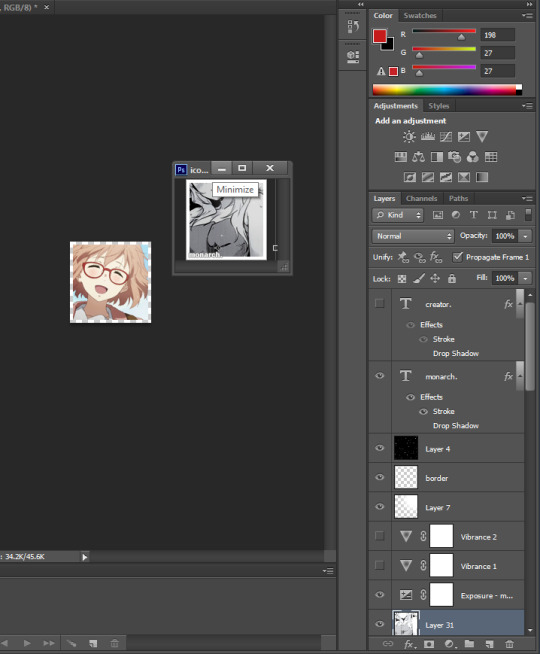
Task: Switch to the Channels tab
Action: [421, 199]
